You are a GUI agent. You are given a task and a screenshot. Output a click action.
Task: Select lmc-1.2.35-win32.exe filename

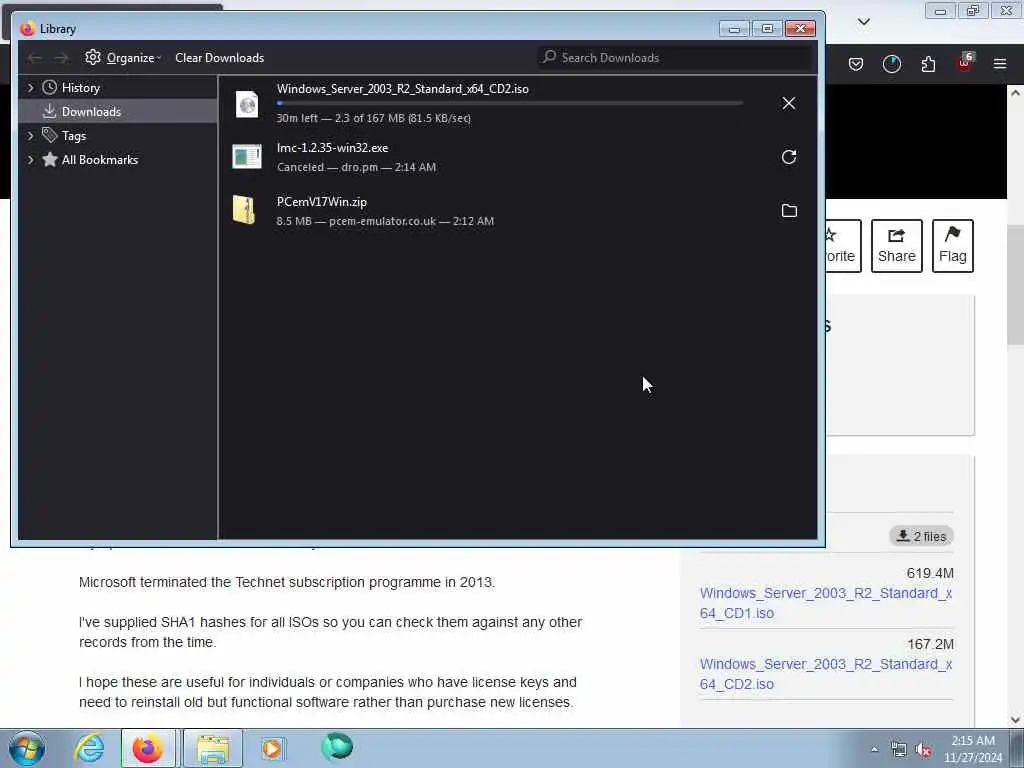tap(332, 148)
